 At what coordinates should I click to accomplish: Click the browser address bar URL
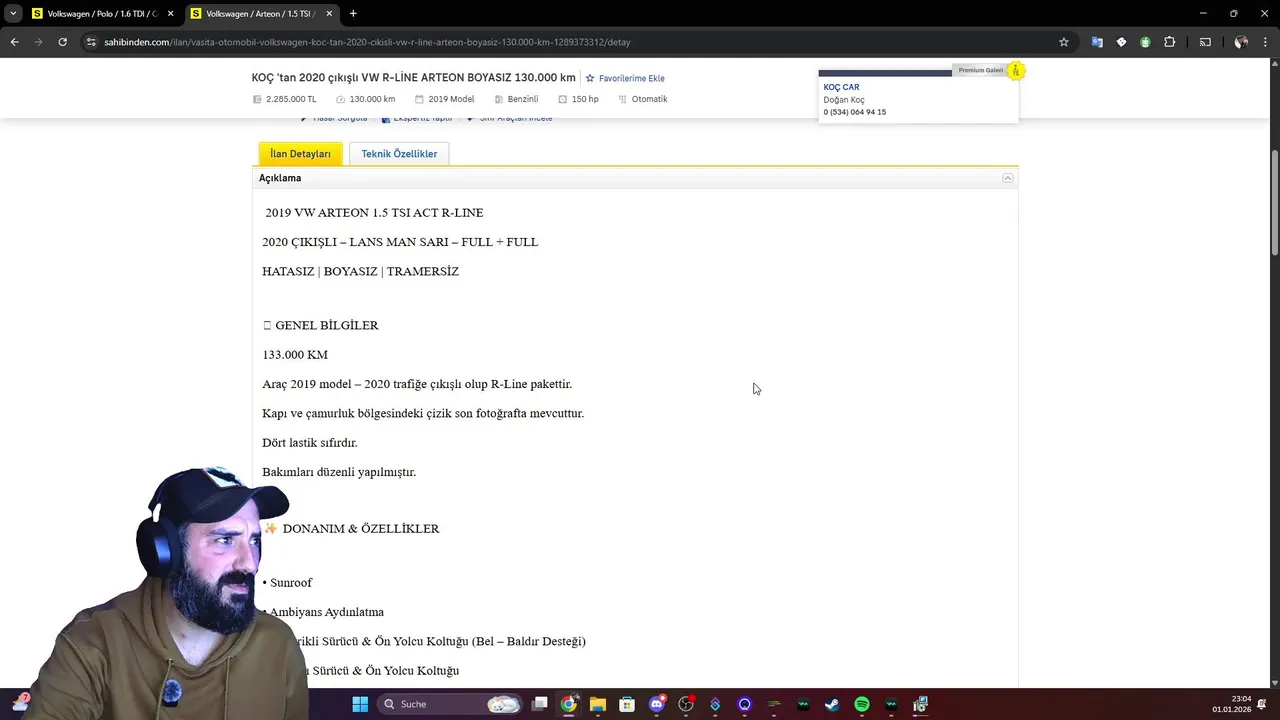point(367,42)
